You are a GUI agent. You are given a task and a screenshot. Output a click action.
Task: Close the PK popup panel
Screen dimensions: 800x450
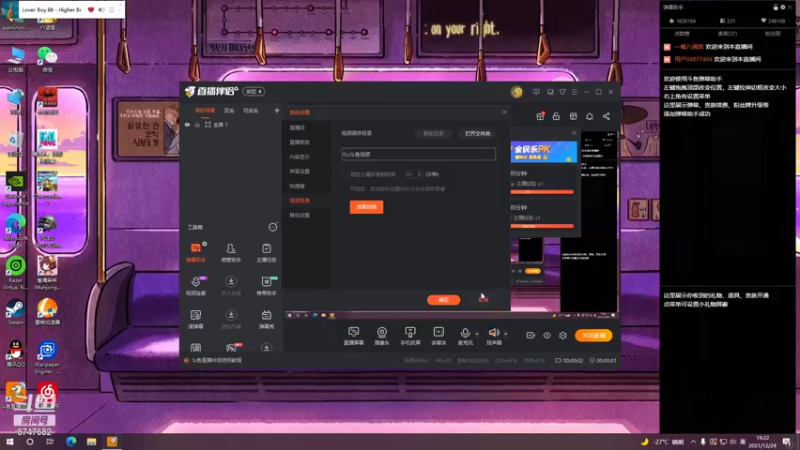pyautogui.click(x=574, y=133)
